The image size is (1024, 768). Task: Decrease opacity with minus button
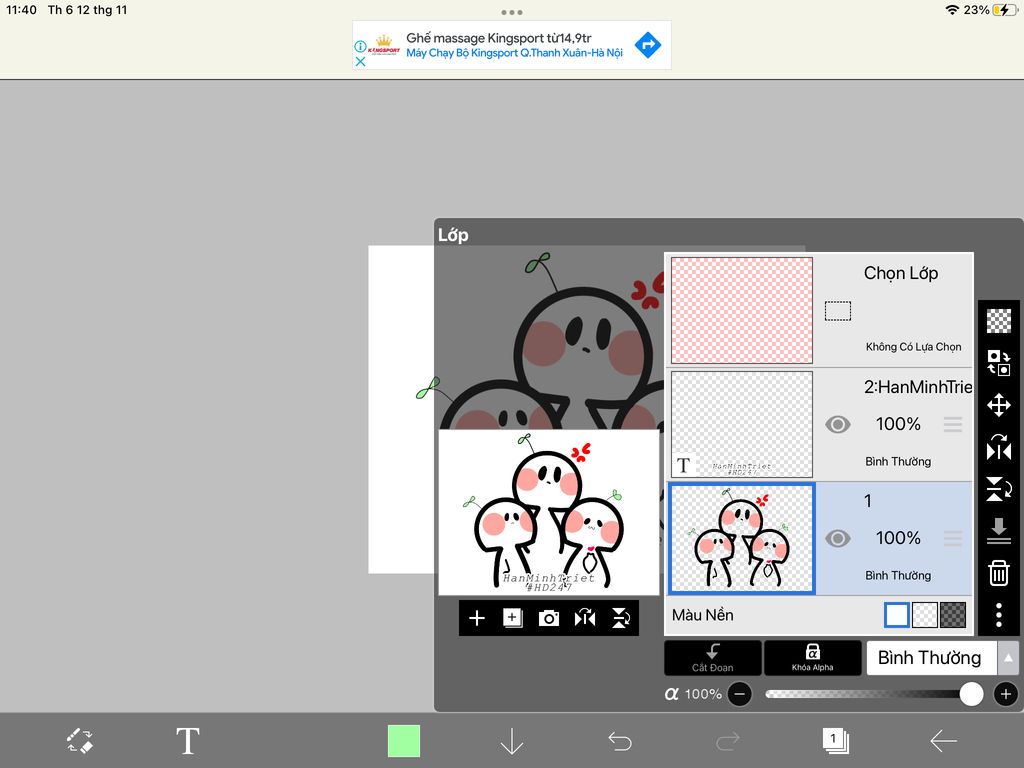[x=739, y=694]
